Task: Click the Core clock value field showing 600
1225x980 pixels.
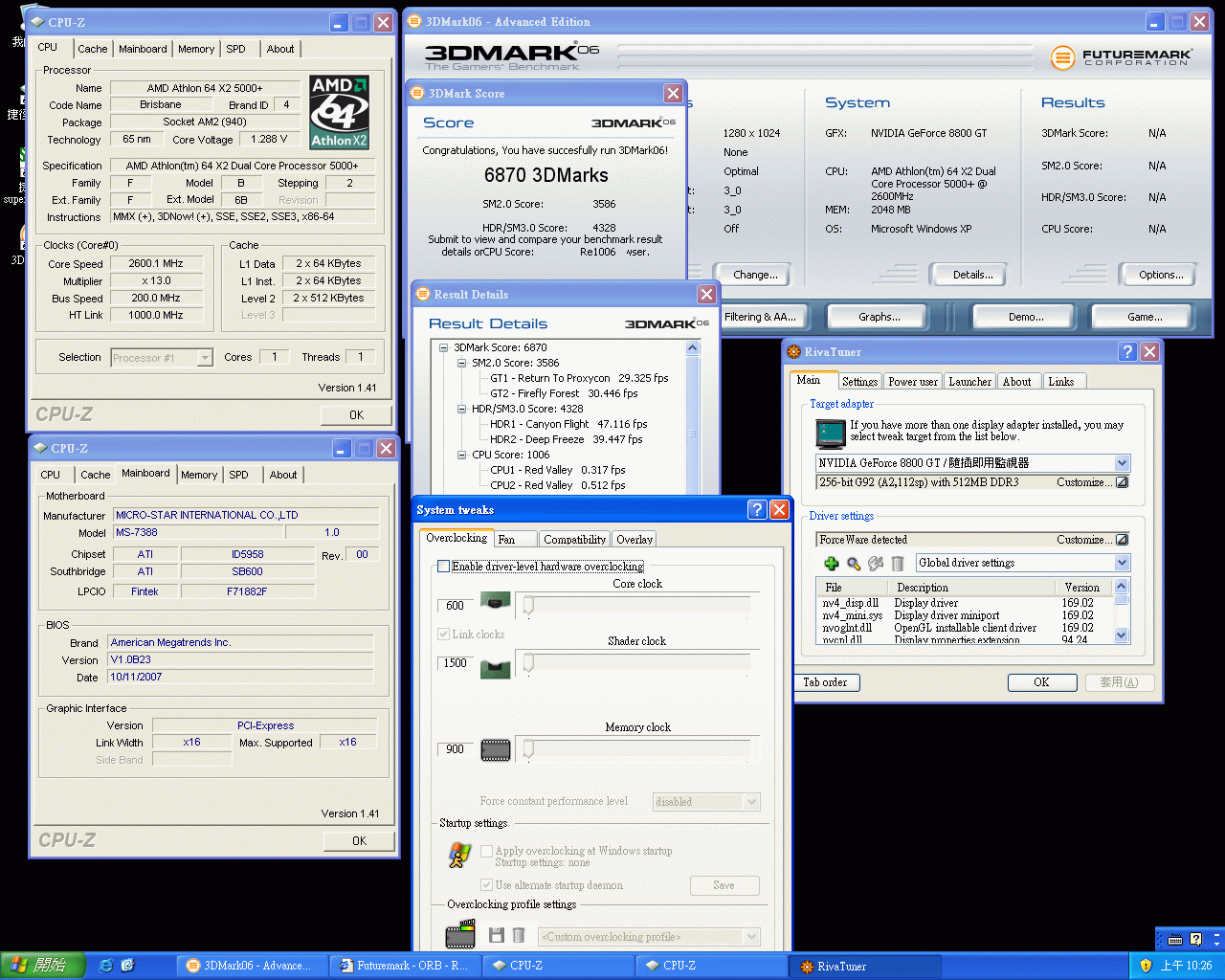Action: click(456, 605)
